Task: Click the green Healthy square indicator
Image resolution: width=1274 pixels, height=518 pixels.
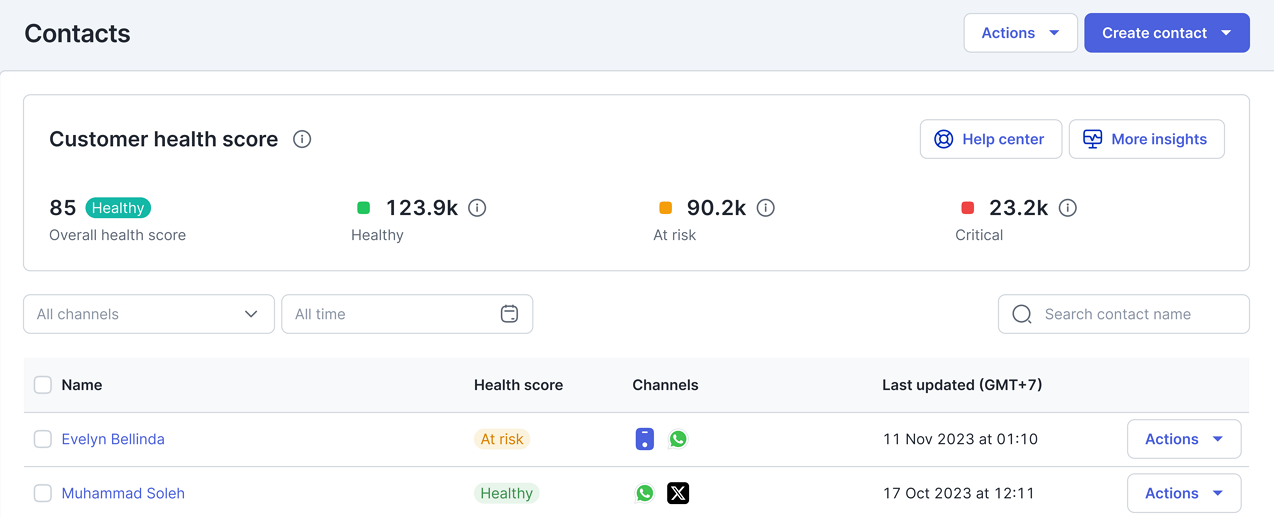Action: point(364,208)
